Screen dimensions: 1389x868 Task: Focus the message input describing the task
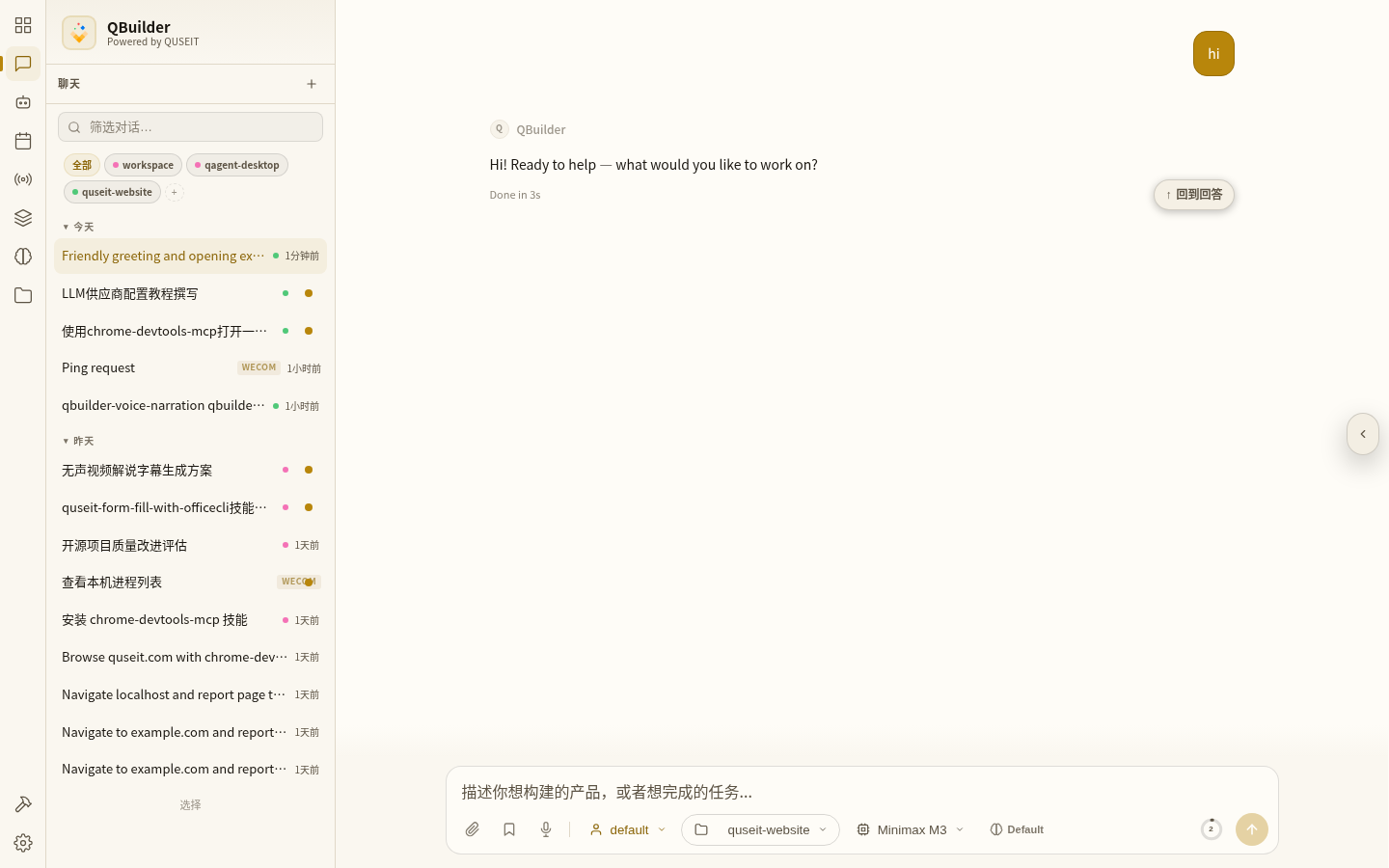click(861, 792)
